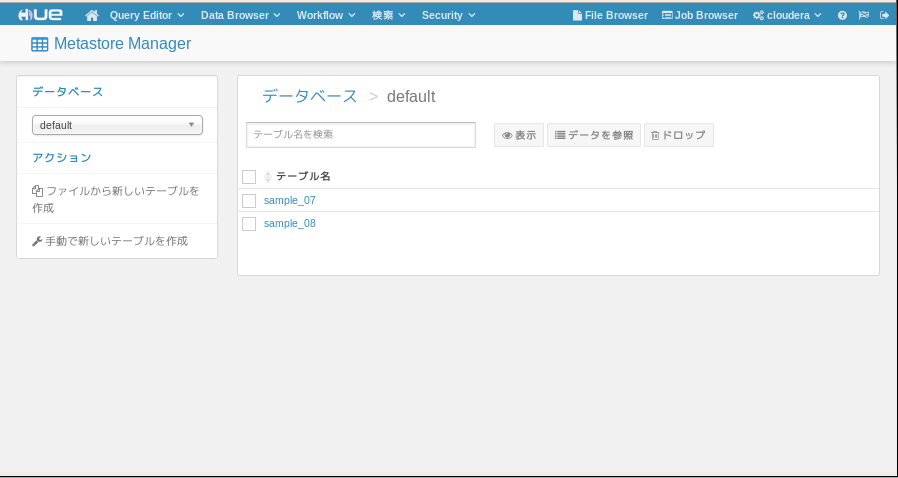This screenshot has width=898, height=478.
Task: Open the Workflow menu
Action: (326, 15)
